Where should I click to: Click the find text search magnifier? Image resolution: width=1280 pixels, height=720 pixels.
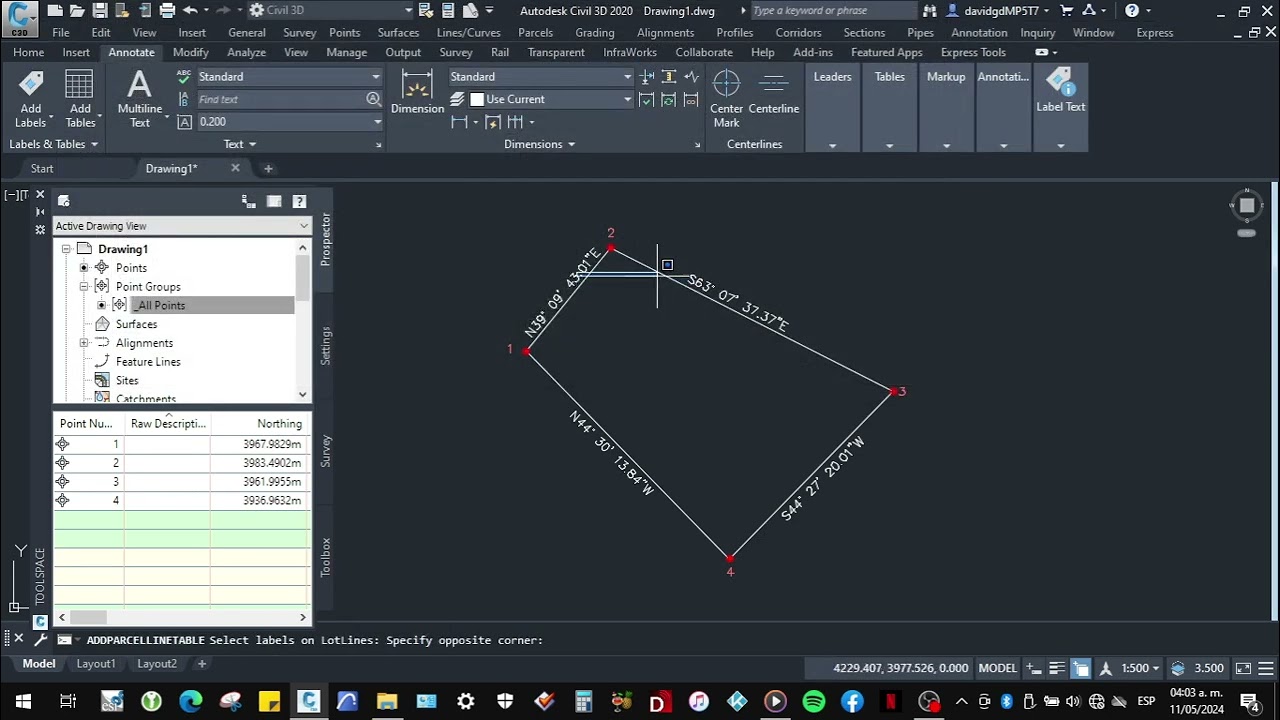373,99
